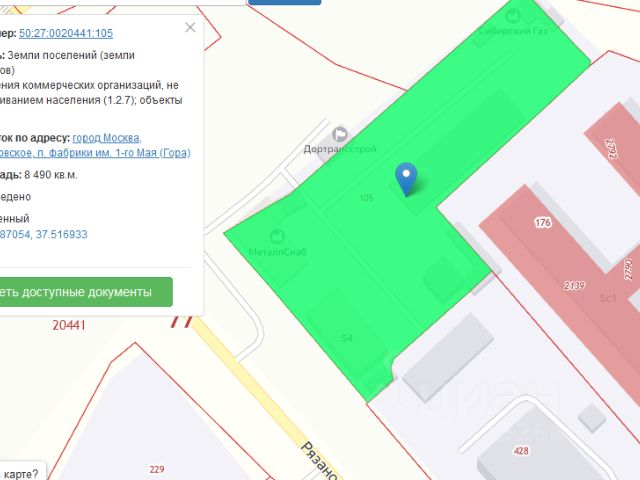Click the parcel labeled 428
This screenshot has height=480, width=640.
(x=521, y=451)
